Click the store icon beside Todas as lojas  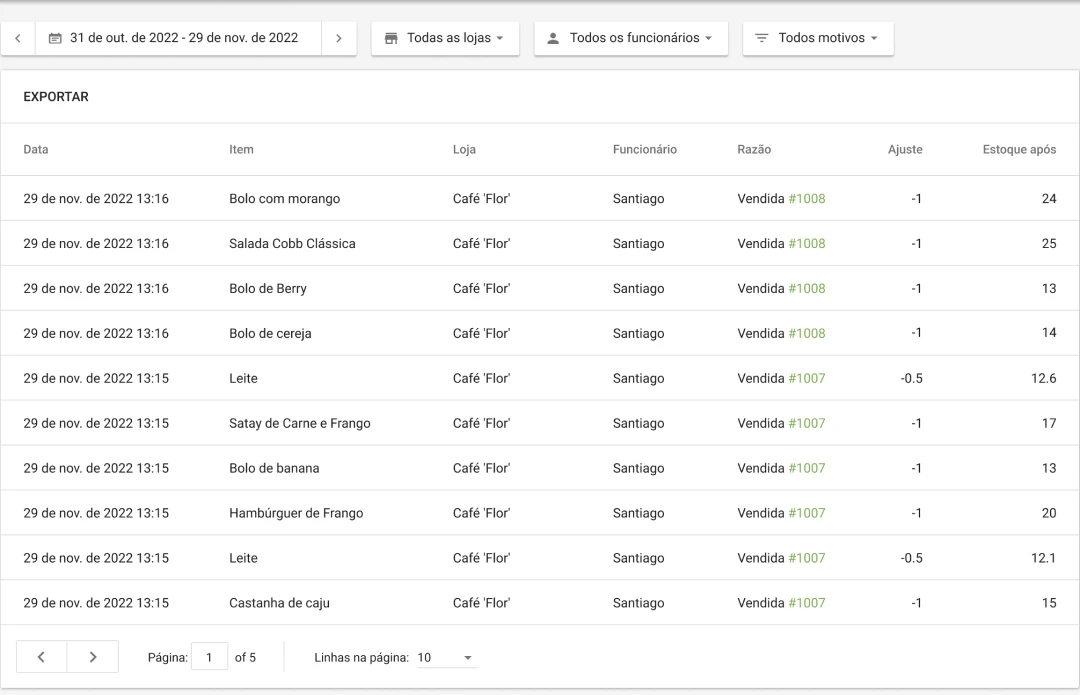[x=391, y=39]
